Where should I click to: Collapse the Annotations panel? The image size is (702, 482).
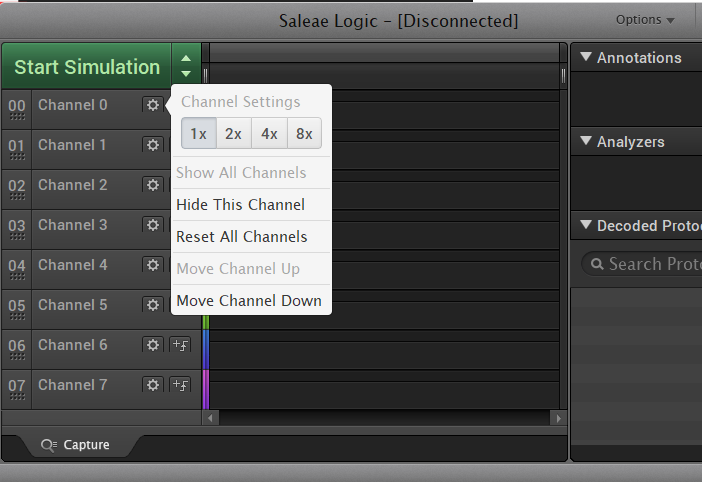(x=586, y=58)
